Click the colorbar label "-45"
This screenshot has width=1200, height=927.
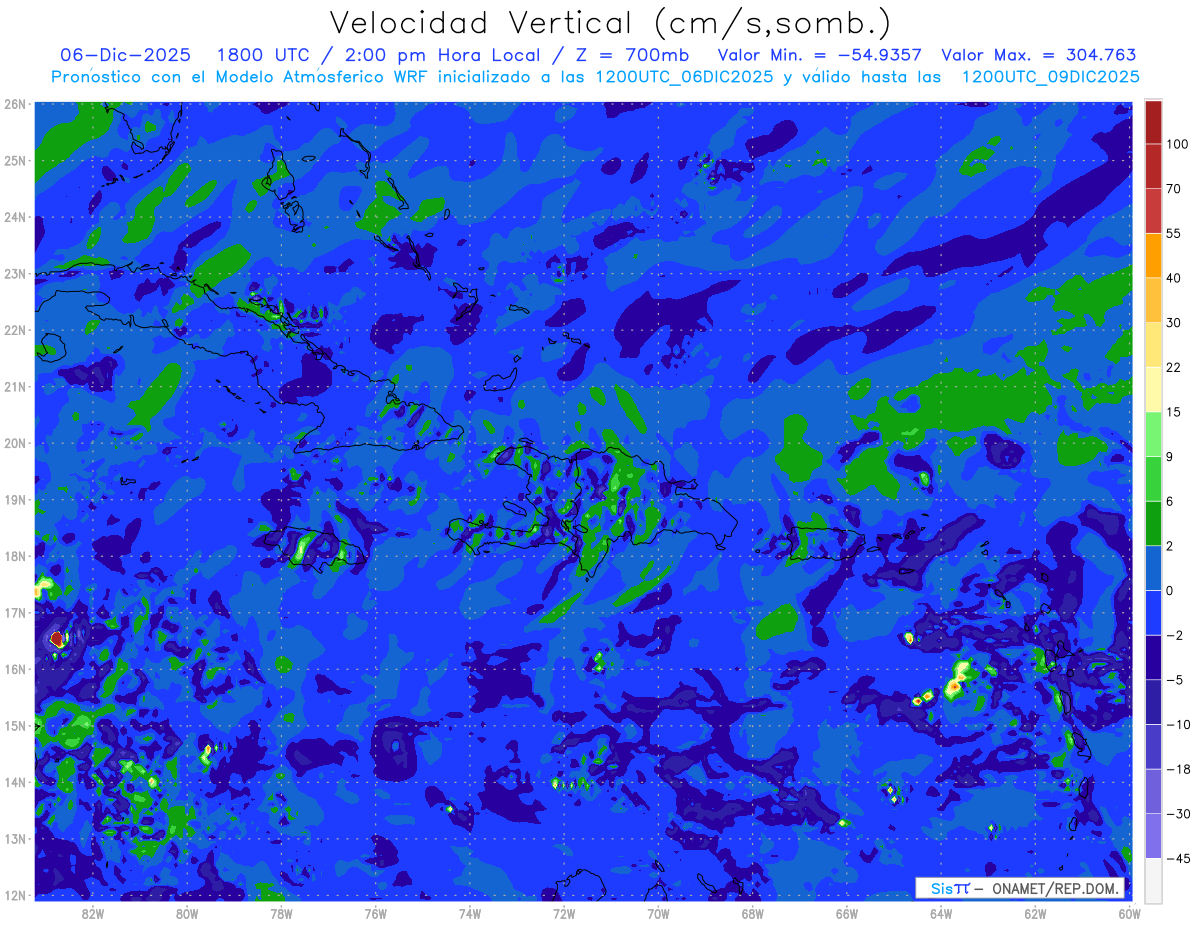tap(1178, 858)
